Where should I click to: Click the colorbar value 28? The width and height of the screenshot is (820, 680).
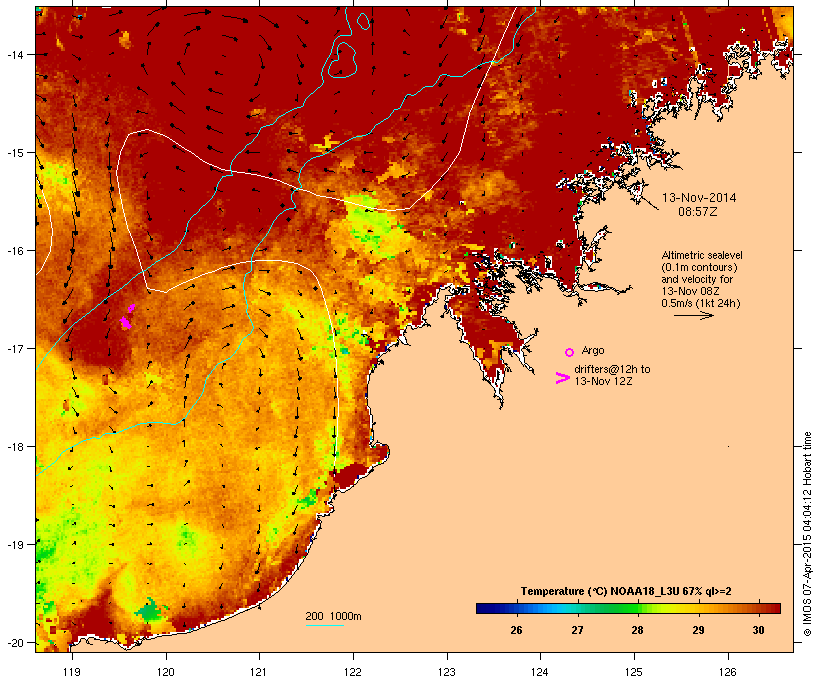637,630
